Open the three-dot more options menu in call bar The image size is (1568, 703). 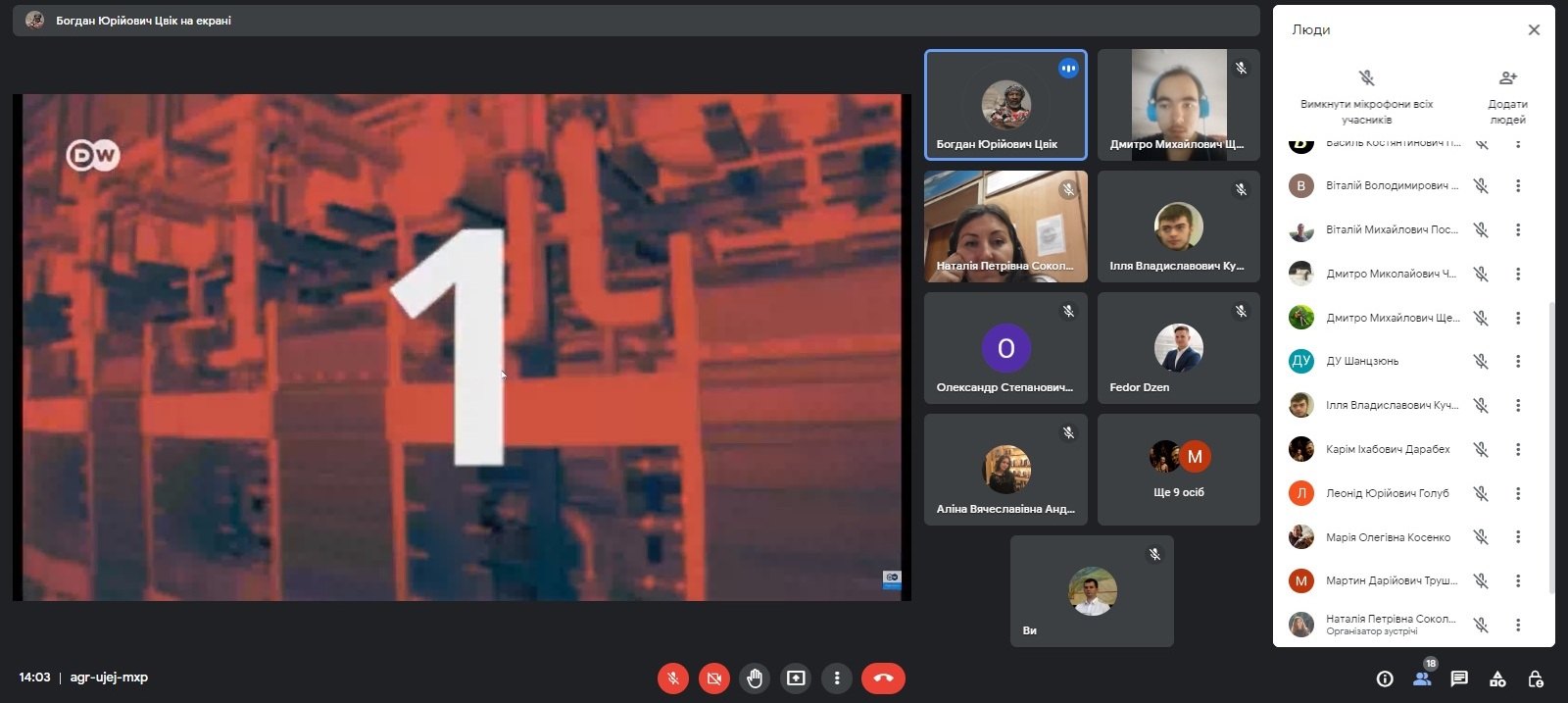(x=836, y=678)
